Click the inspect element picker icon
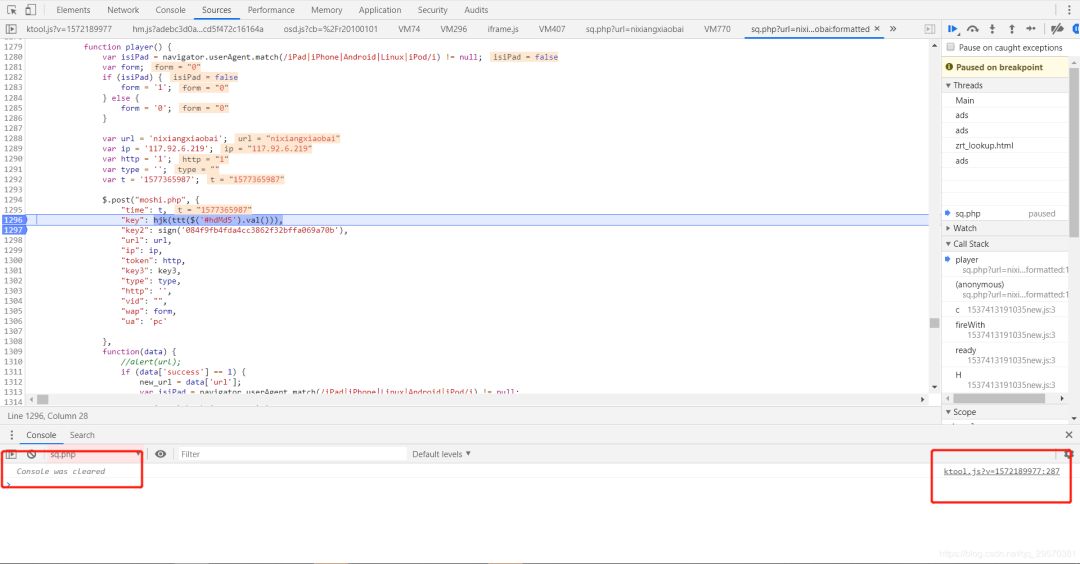 point(11,10)
